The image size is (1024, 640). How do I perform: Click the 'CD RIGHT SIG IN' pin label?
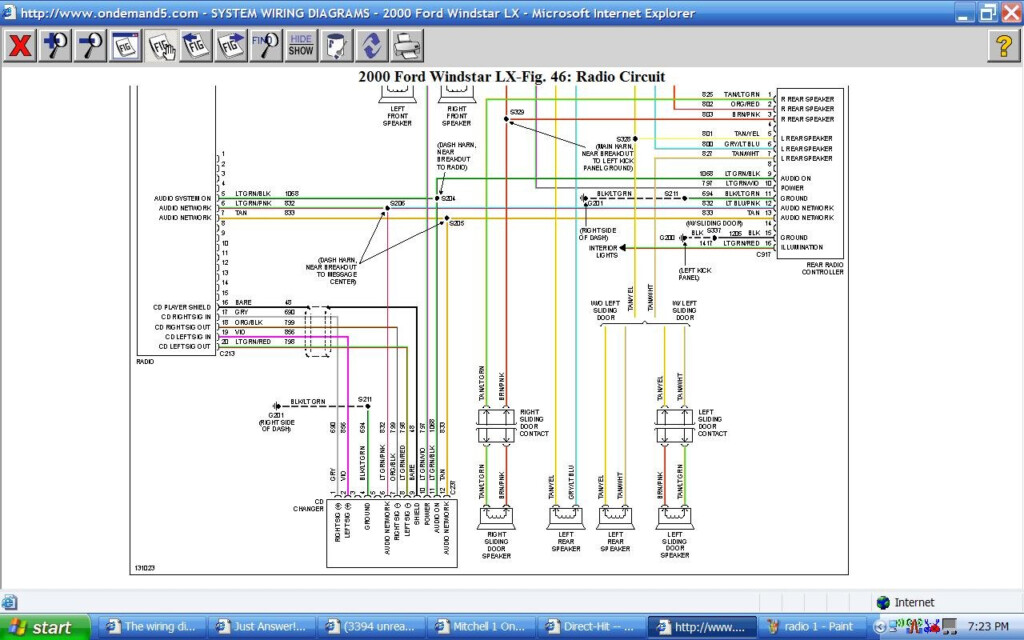click(186, 317)
